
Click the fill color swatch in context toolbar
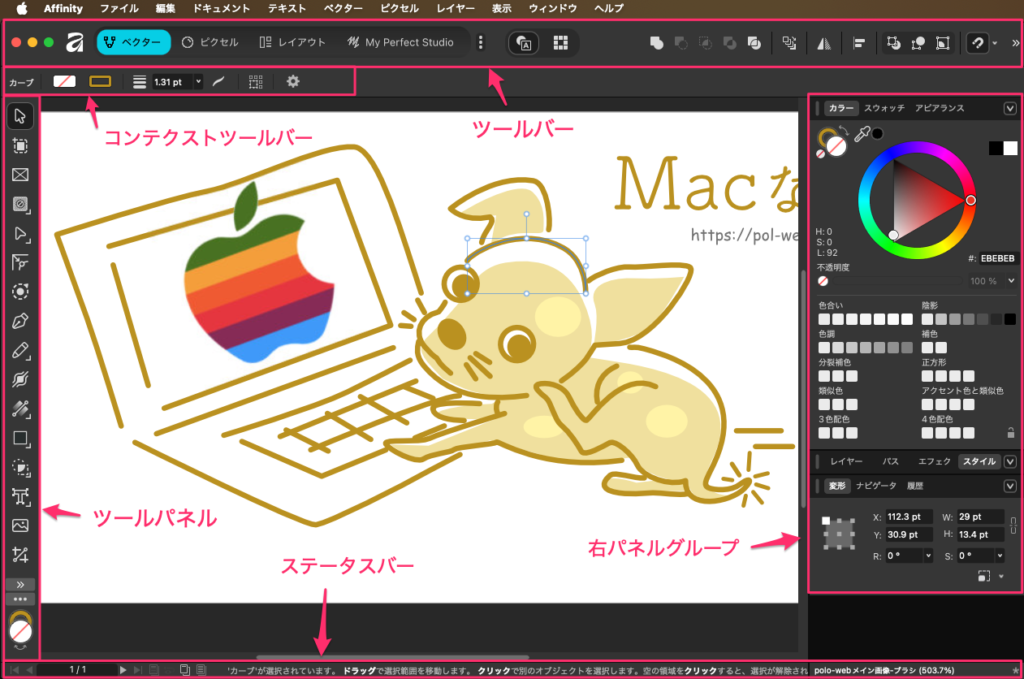coord(64,81)
